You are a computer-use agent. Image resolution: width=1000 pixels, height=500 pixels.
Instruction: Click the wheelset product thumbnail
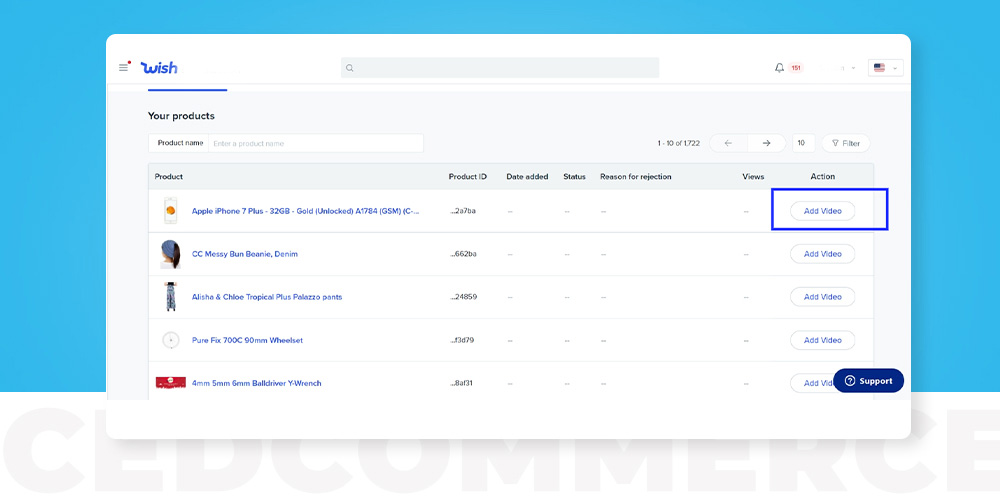pos(170,340)
